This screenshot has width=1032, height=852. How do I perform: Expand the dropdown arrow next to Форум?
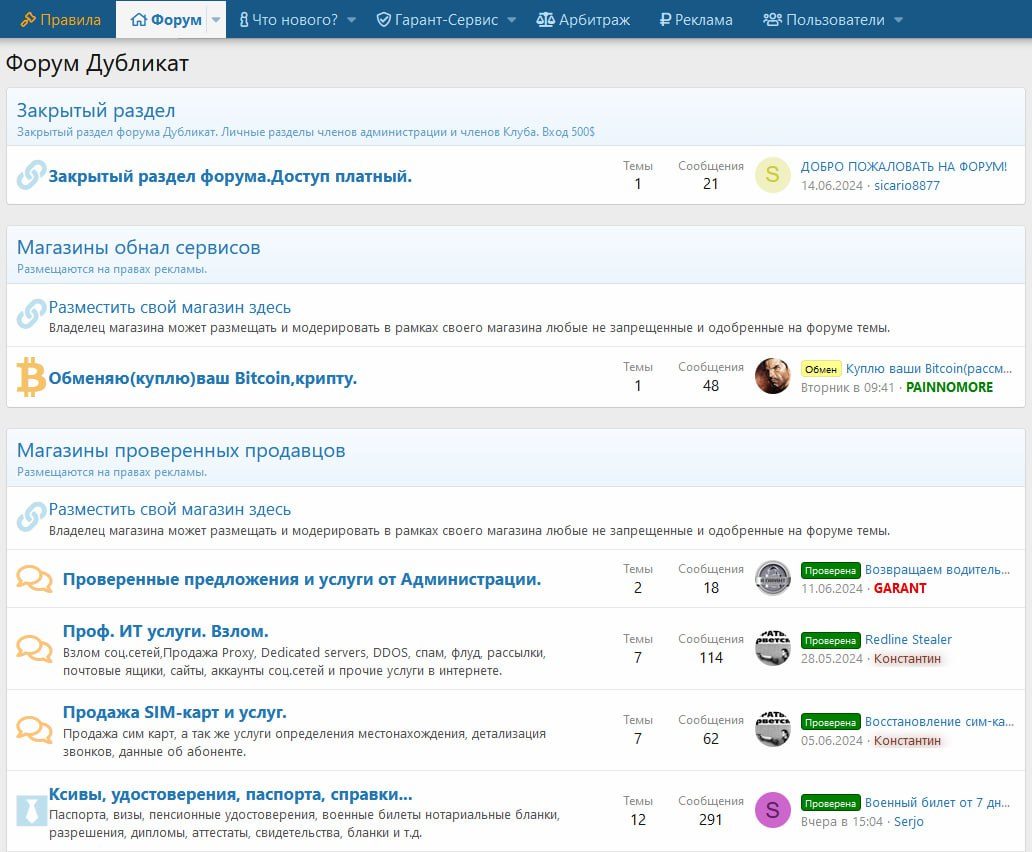[x=215, y=20]
